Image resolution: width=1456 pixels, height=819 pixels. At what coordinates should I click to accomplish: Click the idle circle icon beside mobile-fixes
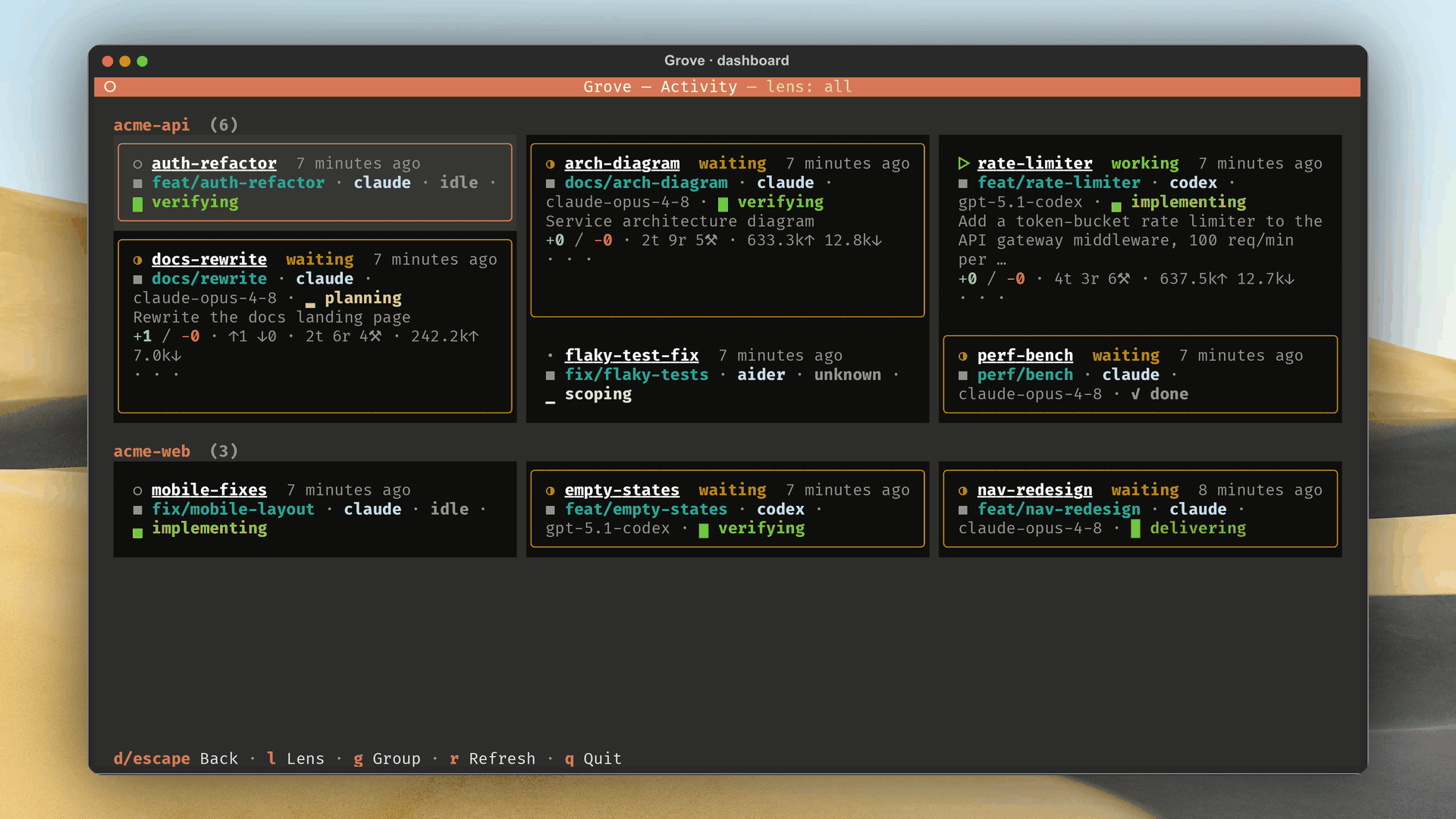pos(137,491)
